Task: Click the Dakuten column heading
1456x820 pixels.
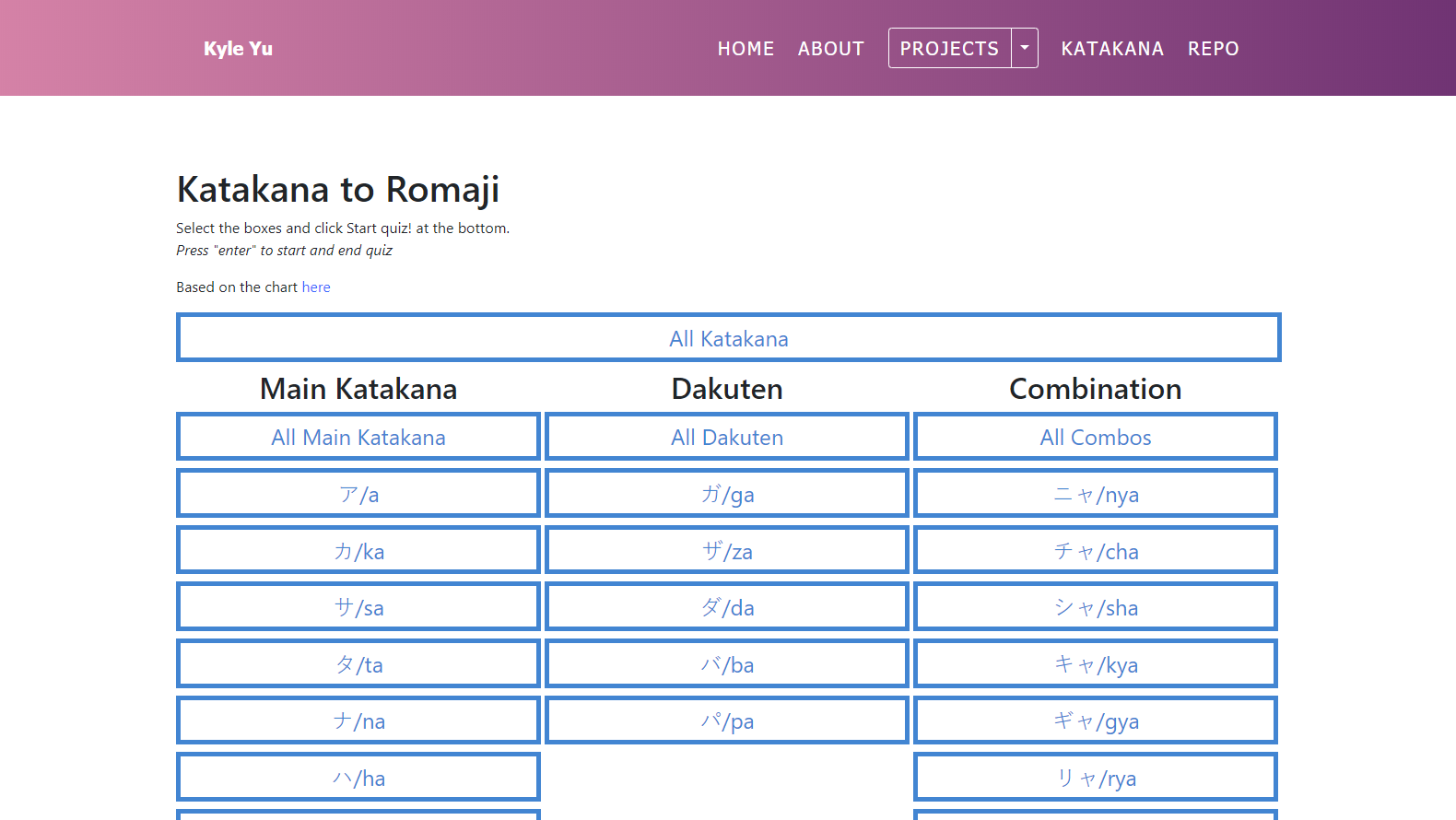Action: tap(727, 389)
